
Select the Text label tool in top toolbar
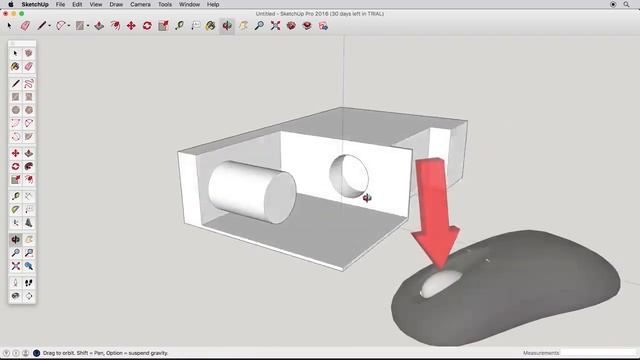[x=196, y=26]
